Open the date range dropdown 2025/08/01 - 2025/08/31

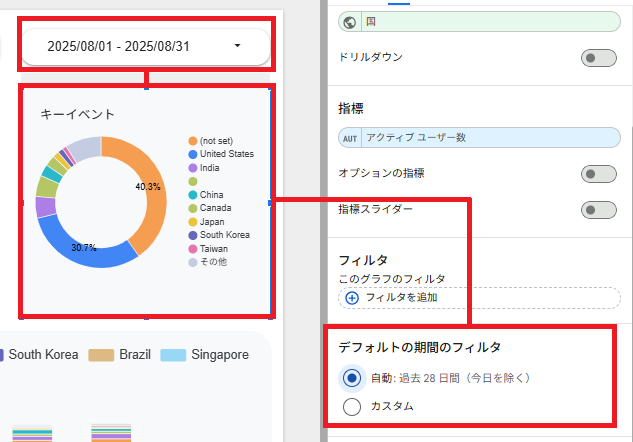pyautogui.click(x=145, y=46)
